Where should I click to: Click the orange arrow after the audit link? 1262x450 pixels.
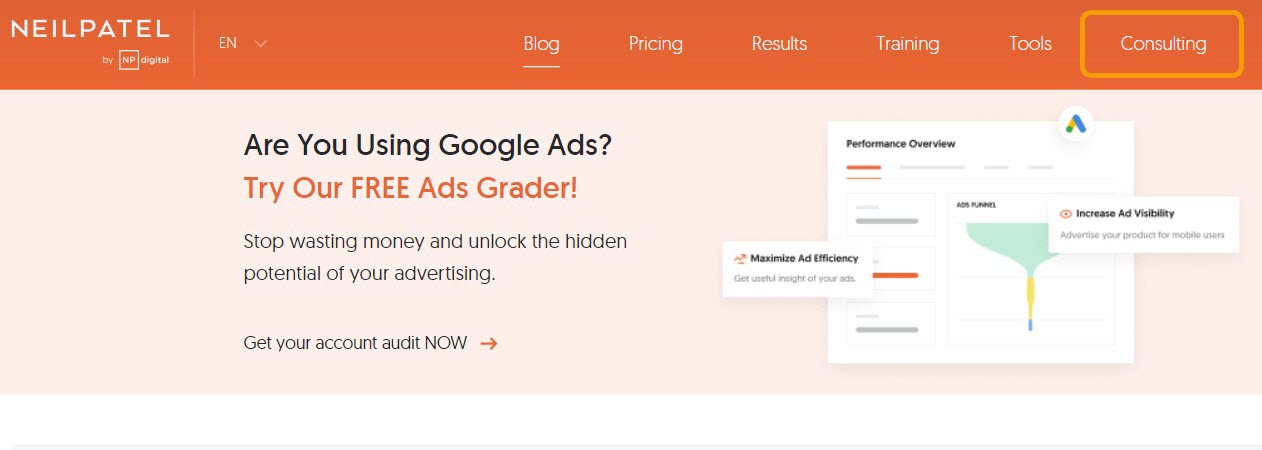click(489, 344)
